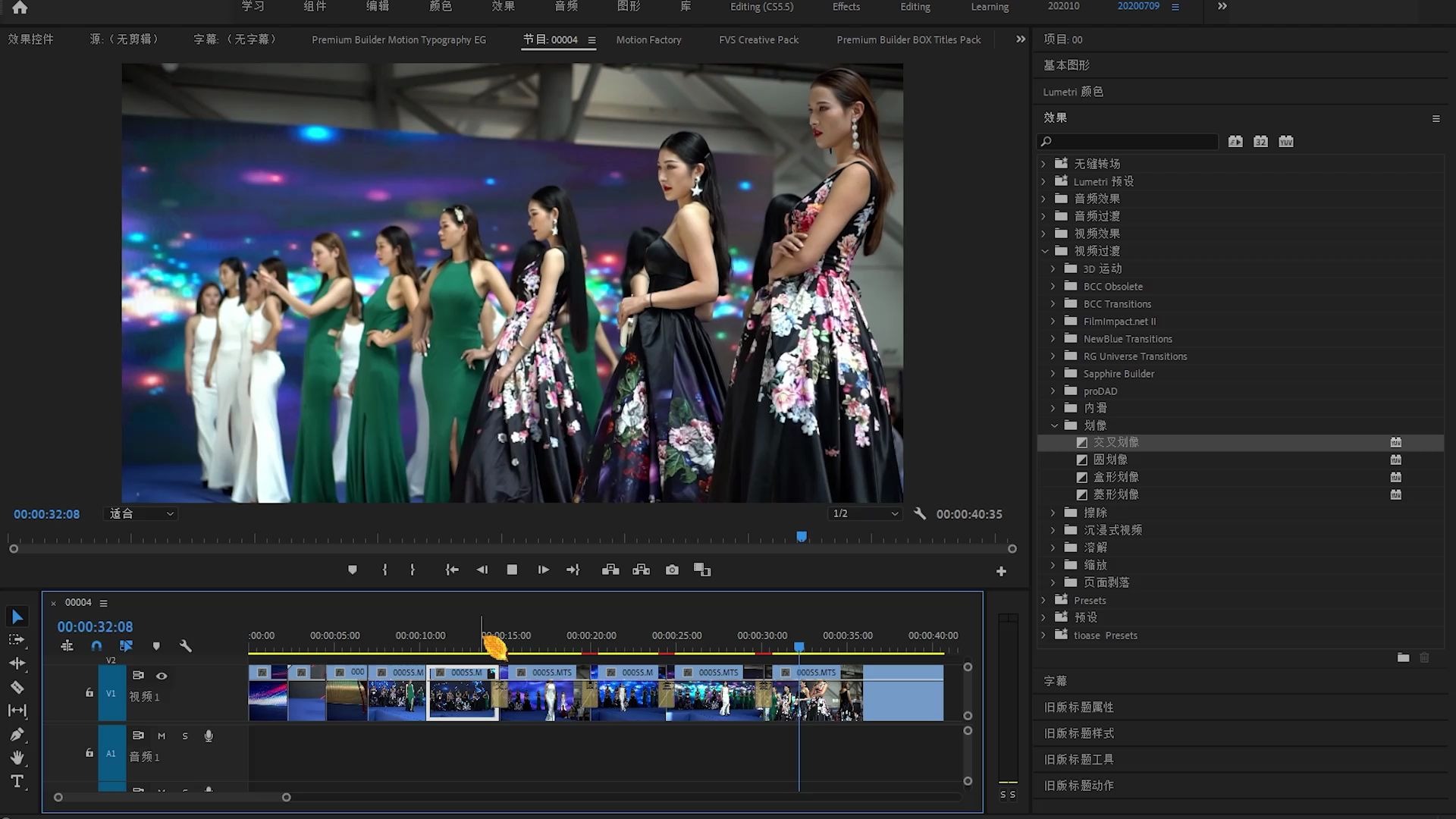
Task: Click the Go to In point button
Action: pyautogui.click(x=452, y=570)
